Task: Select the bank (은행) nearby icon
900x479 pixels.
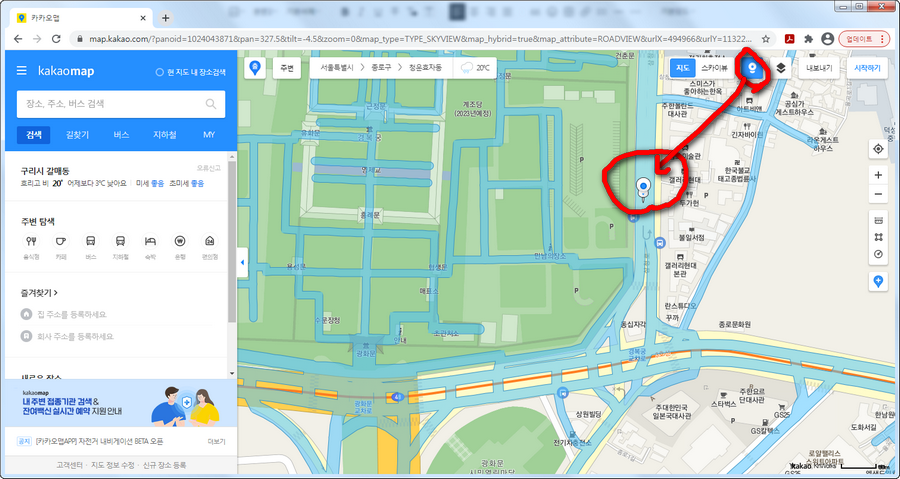Action: coord(180,241)
